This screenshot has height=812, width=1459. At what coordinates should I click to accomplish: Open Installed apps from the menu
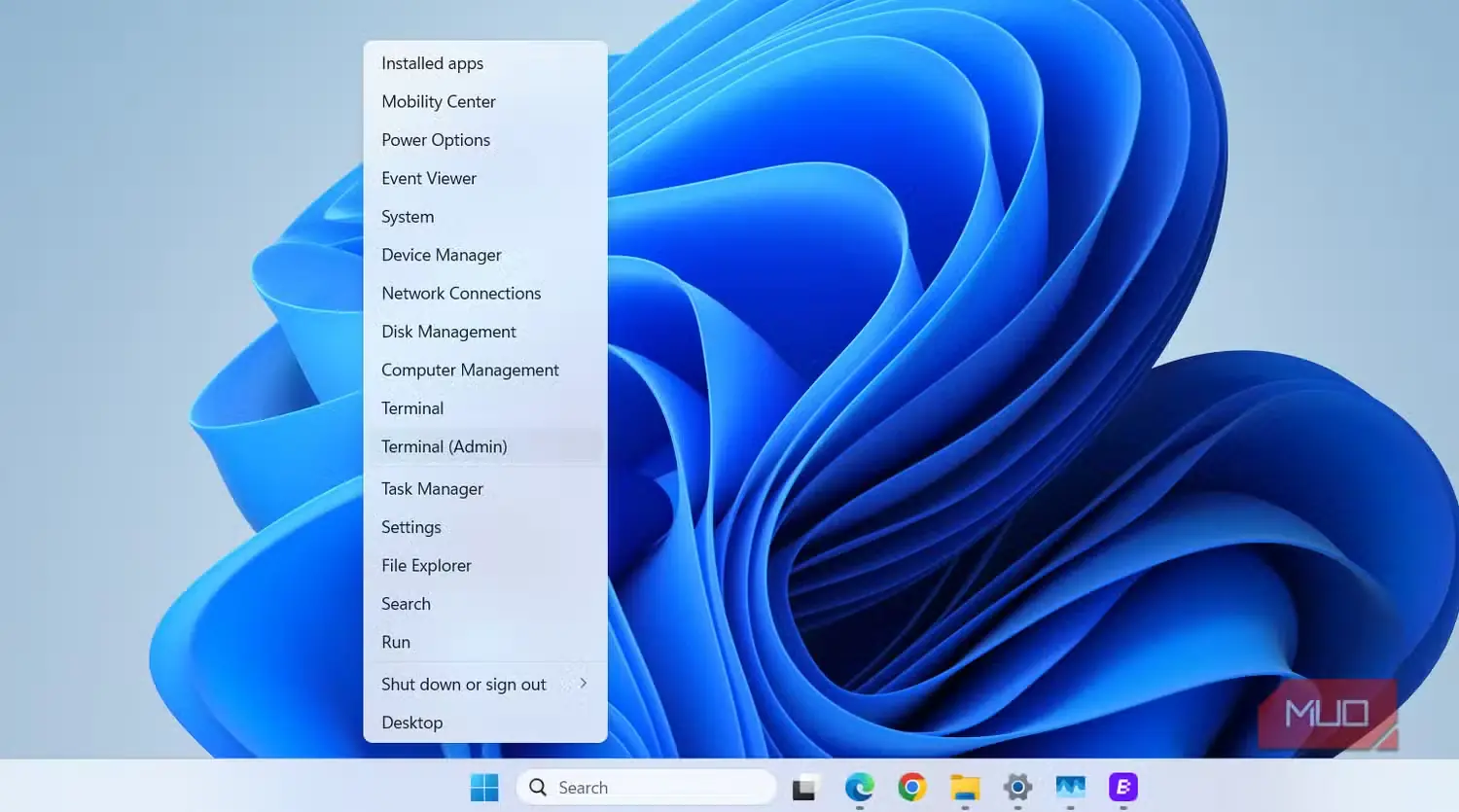pyautogui.click(x=485, y=63)
